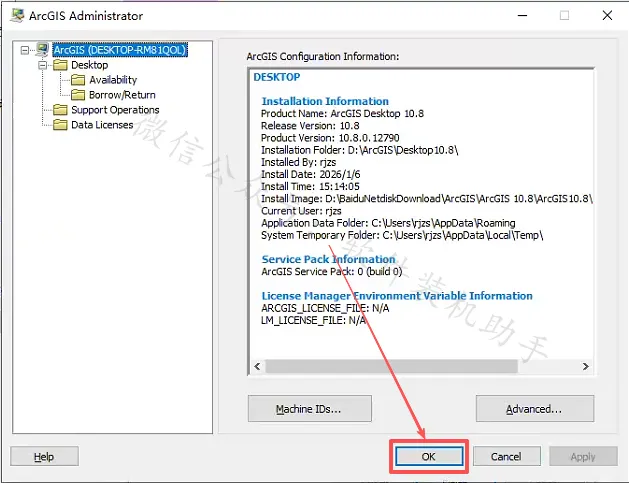Select Data Licenses in the tree
Viewport: 629px width, 483px height.
[102, 125]
